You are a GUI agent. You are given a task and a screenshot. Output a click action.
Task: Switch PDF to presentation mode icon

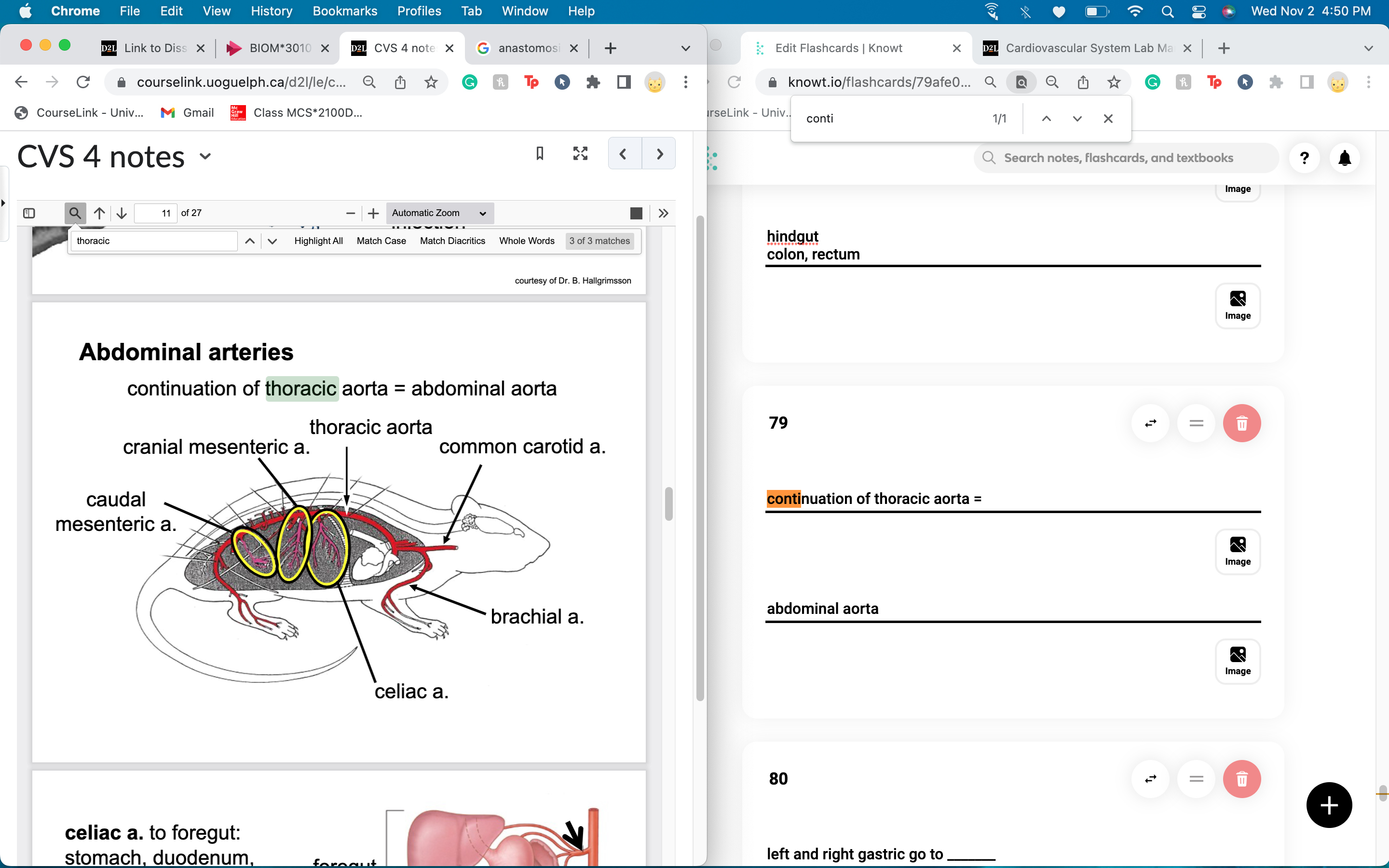(636, 213)
